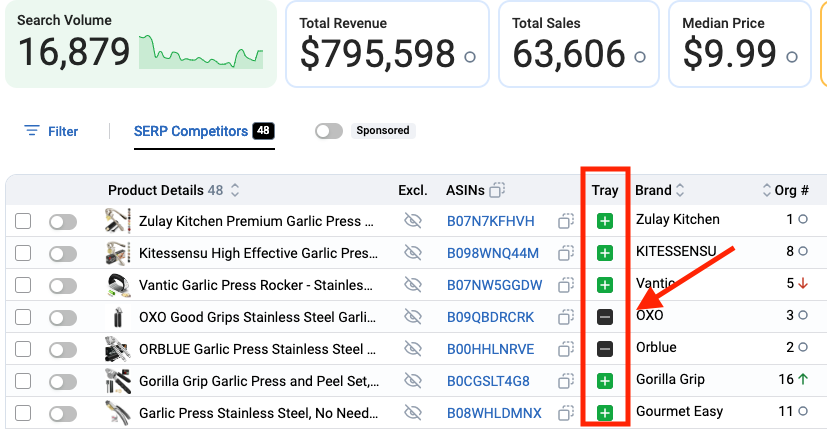Screen dimensions: 827x429
Task: Add Gourmet Easy product to tray
Action: (x=604, y=413)
